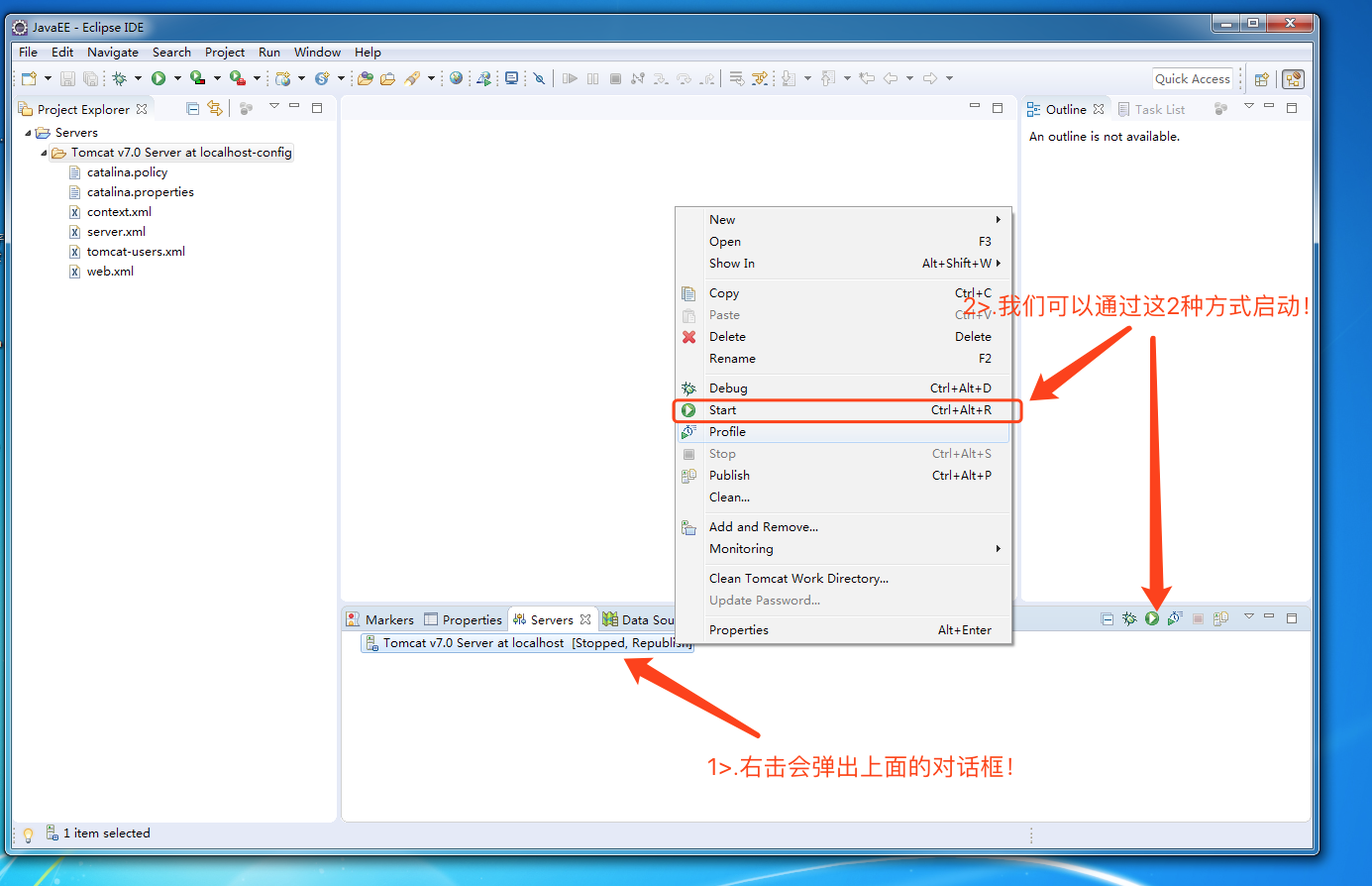Open dropdown arrow next to New toolbar icon
This screenshot has height=886, width=1372.
click(x=48, y=78)
